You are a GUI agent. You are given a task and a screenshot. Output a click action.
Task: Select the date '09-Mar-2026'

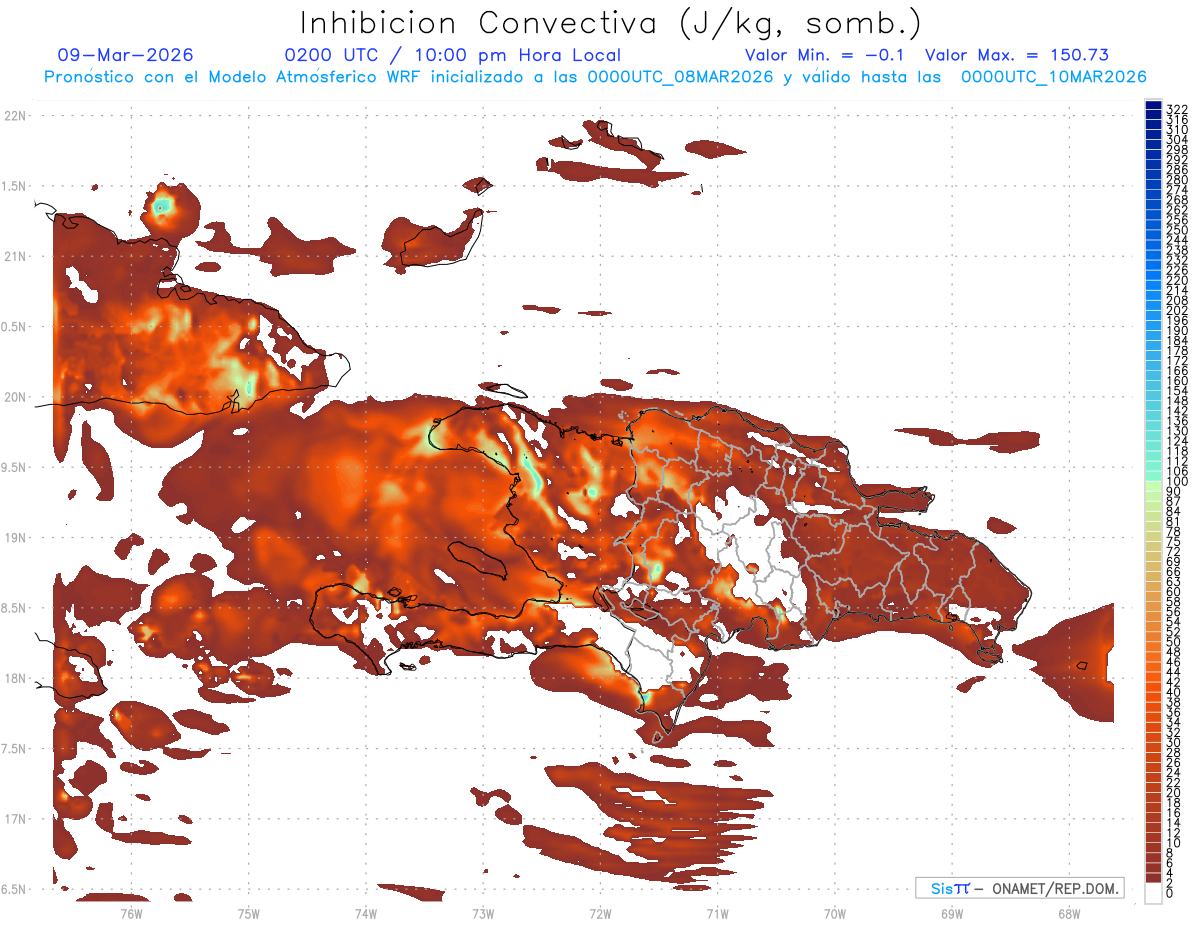(x=126, y=55)
